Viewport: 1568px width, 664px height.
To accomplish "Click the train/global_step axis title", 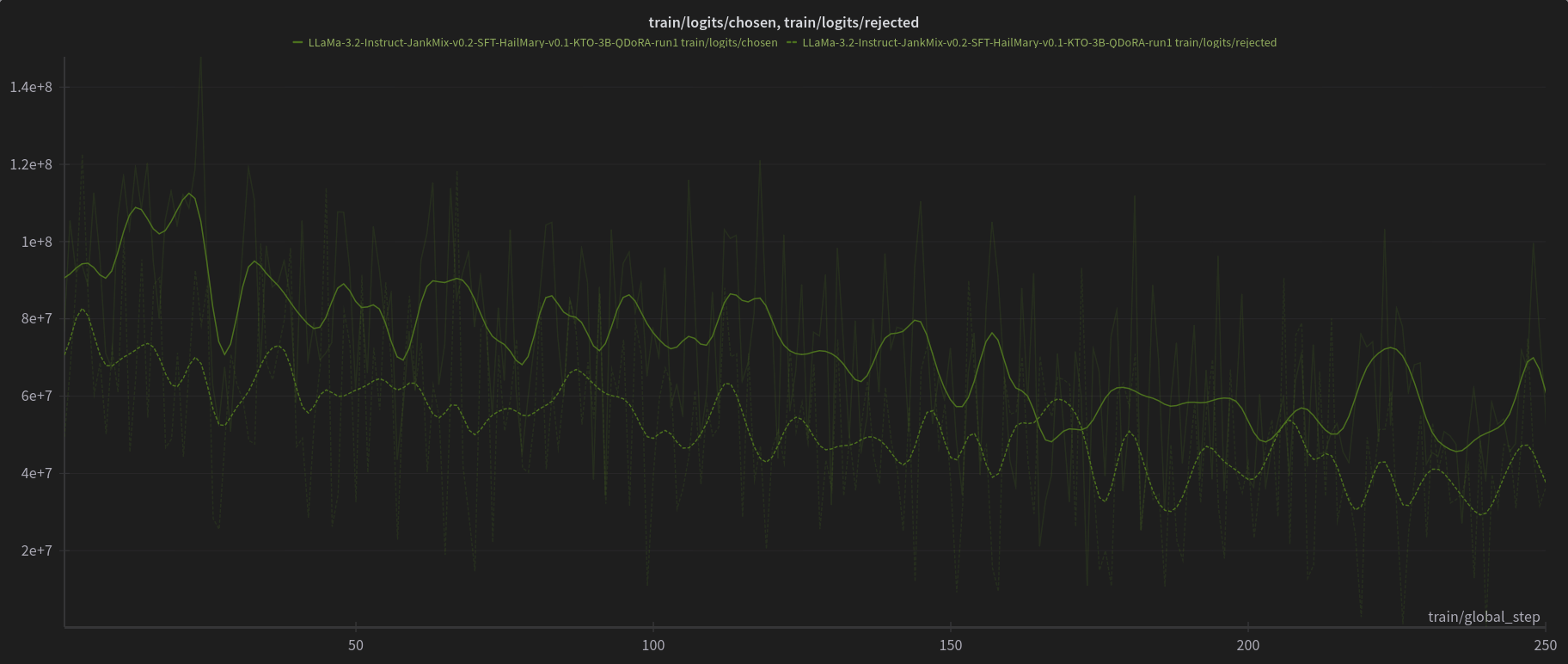I will (1484, 617).
